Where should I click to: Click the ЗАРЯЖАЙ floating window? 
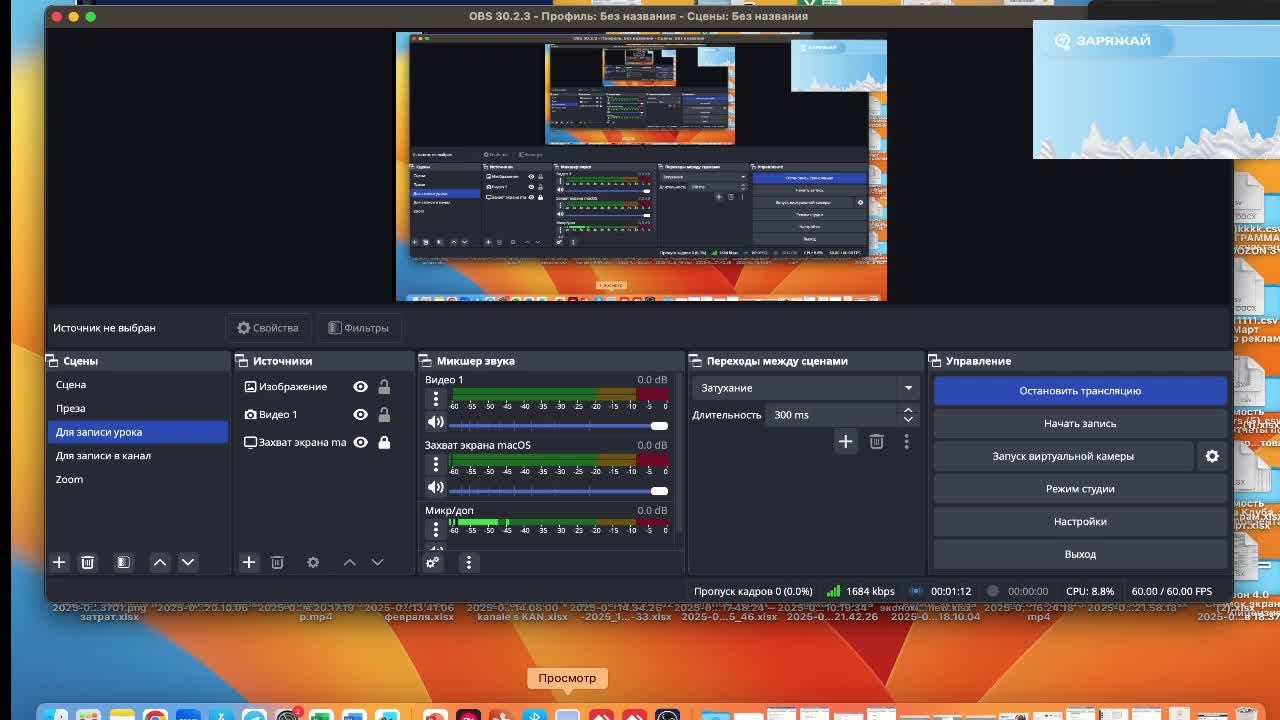tap(1156, 89)
